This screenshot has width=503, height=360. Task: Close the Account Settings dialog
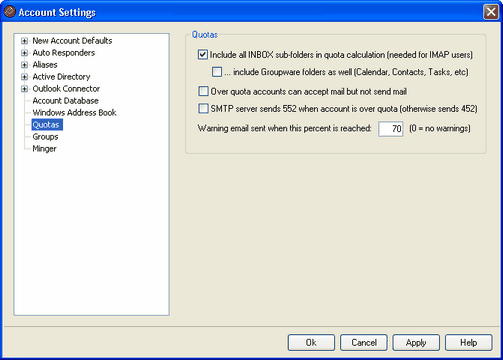pos(491,12)
